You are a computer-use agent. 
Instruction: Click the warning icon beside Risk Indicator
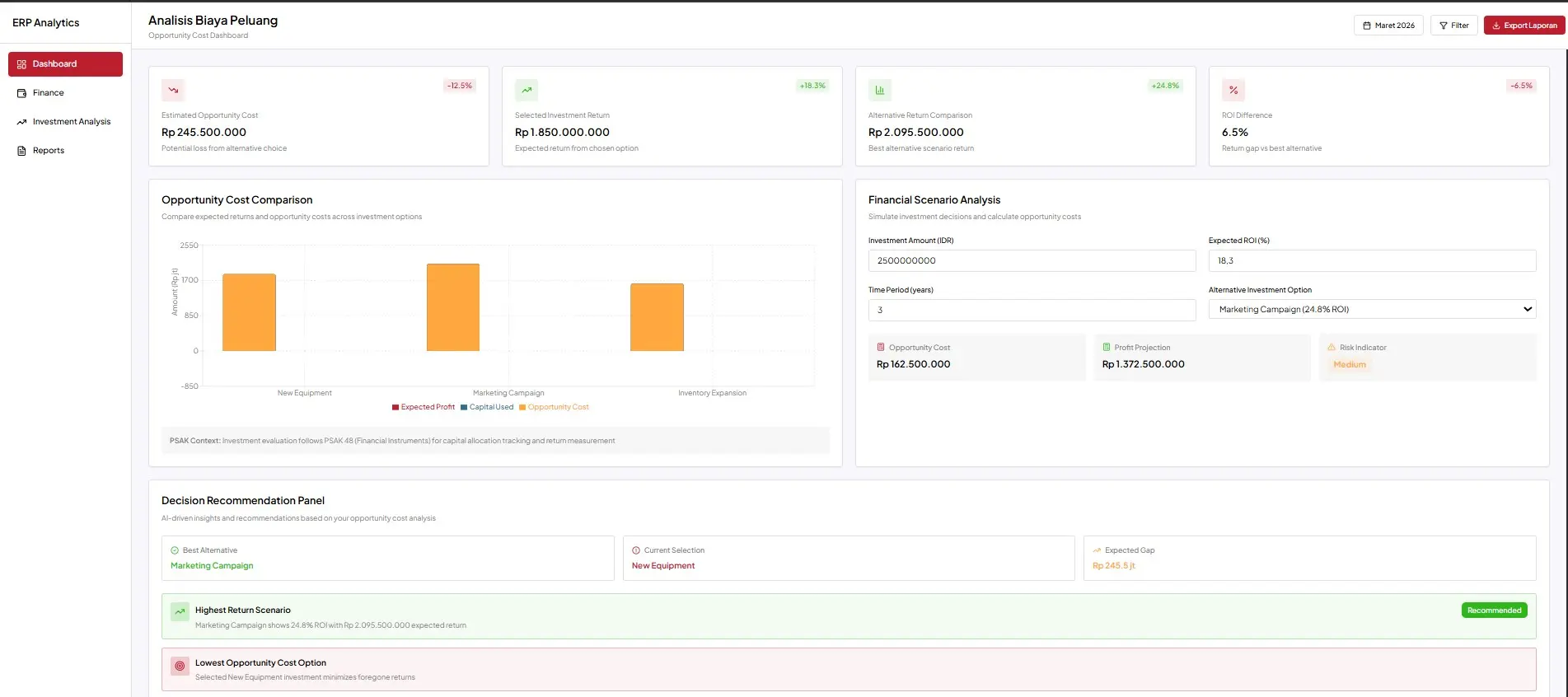point(1332,348)
